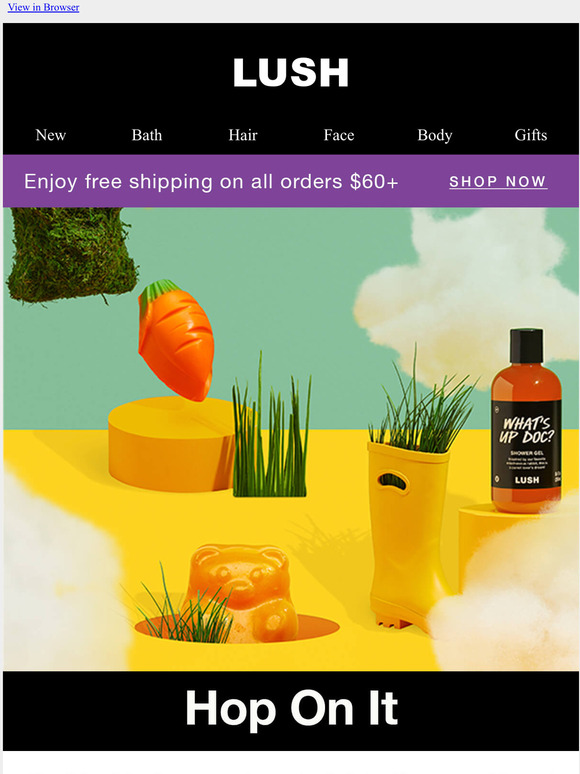Click the SHOP NOW link

tap(498, 182)
